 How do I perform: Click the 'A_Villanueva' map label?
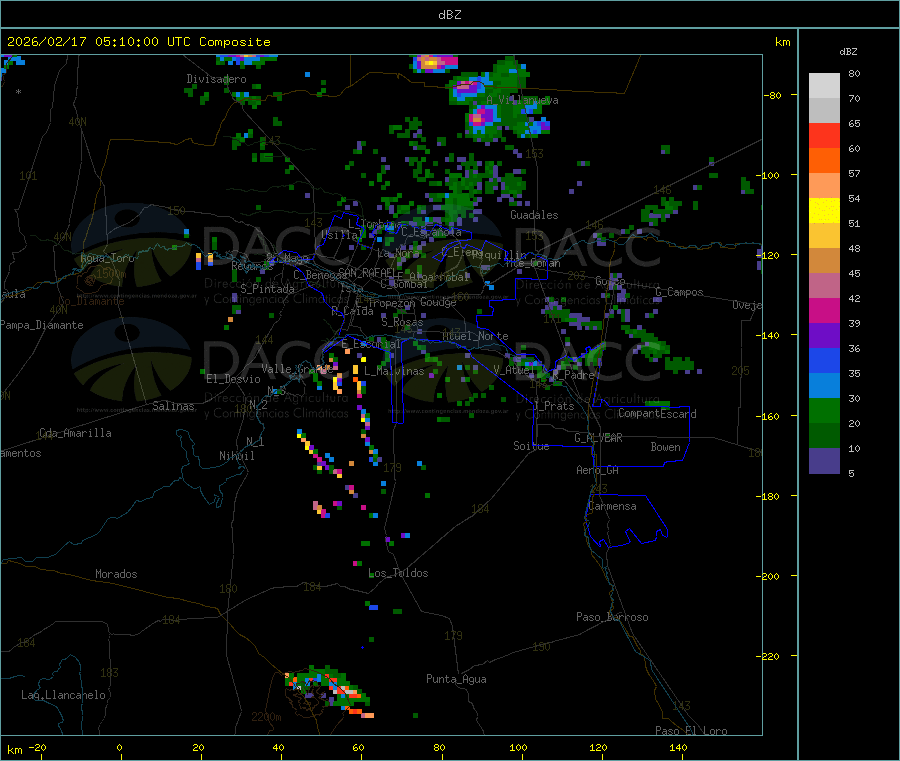click(522, 100)
